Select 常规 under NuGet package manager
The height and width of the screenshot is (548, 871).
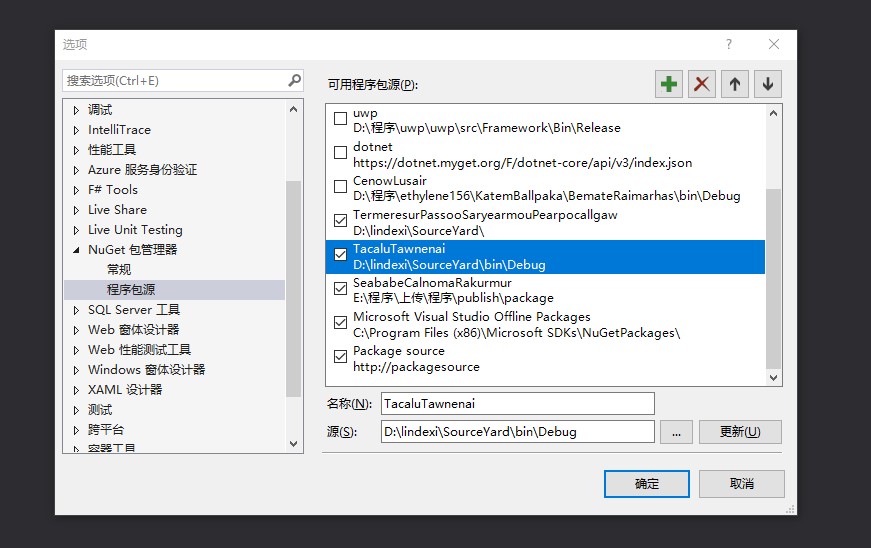[119, 270]
